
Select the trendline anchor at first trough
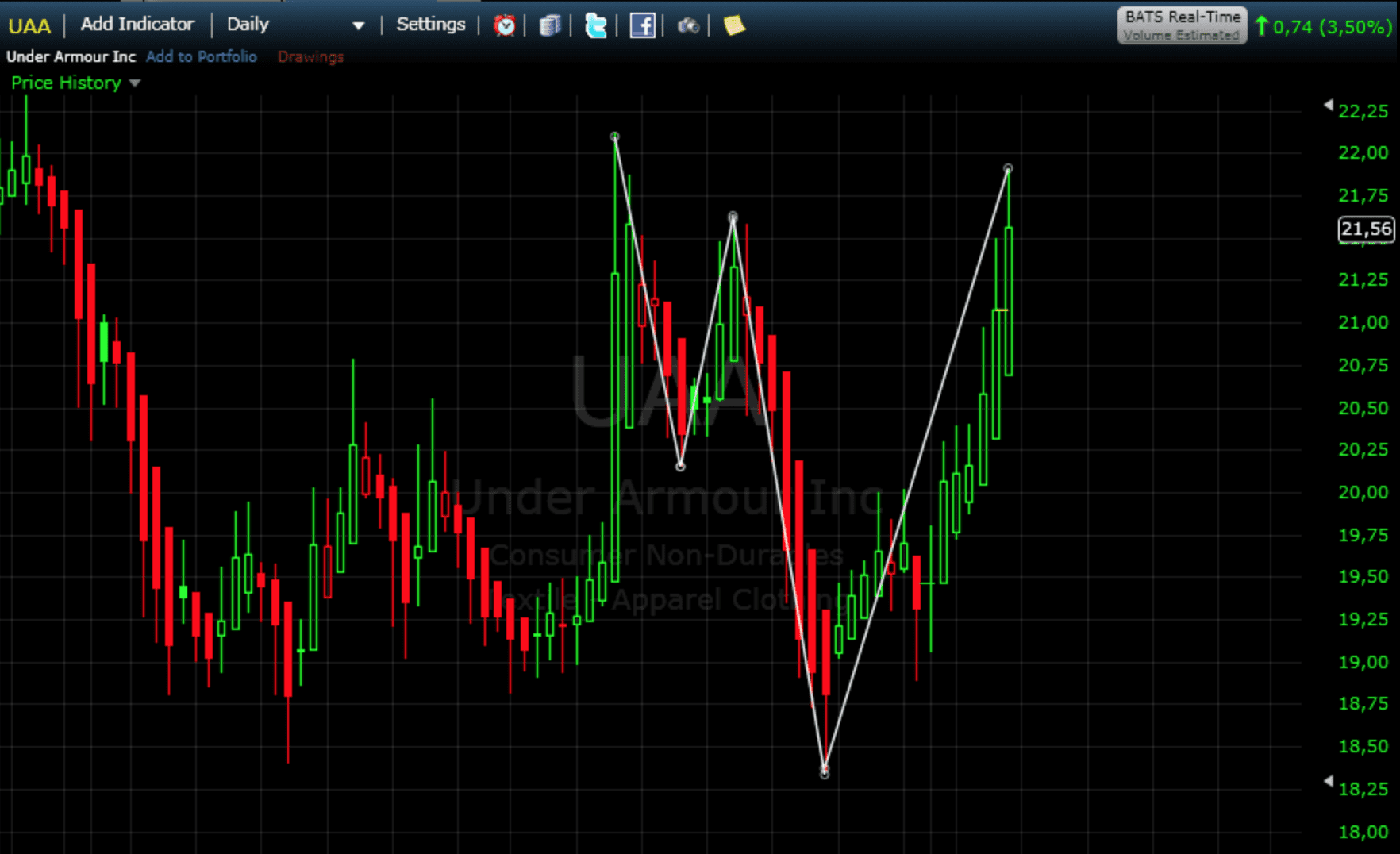(680, 467)
